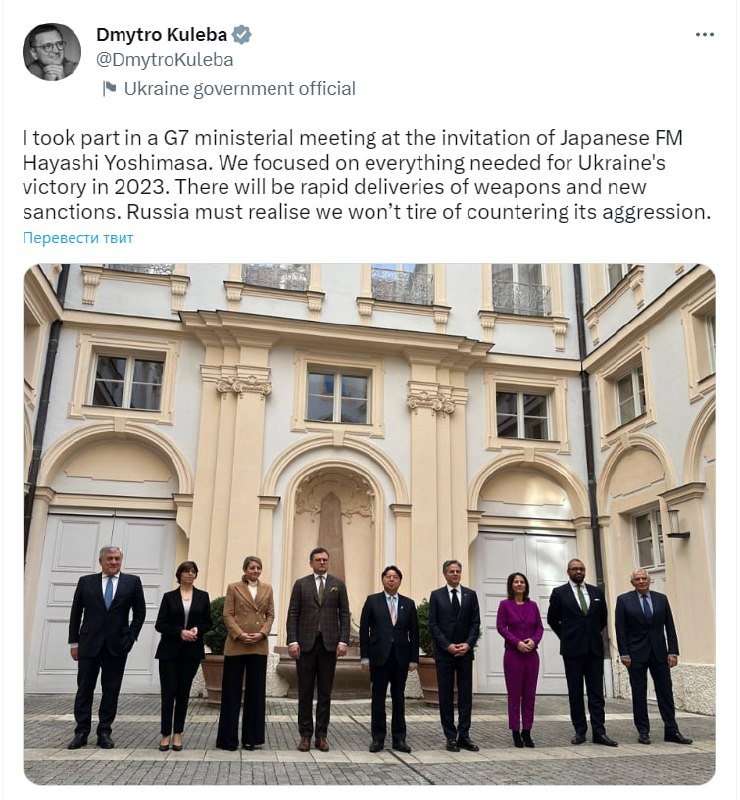Open the three-dot more options menu
This screenshot has height=800, width=740.
(x=705, y=35)
